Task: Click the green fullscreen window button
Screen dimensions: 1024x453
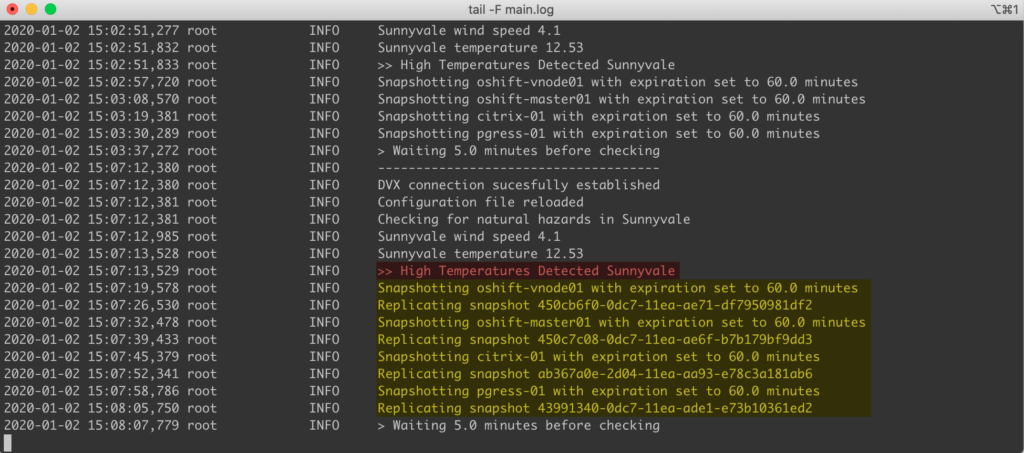Action: tap(50, 10)
